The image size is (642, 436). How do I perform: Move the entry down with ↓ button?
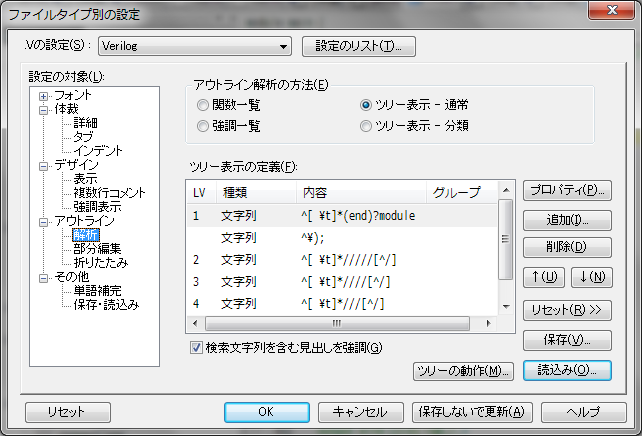click(x=592, y=276)
